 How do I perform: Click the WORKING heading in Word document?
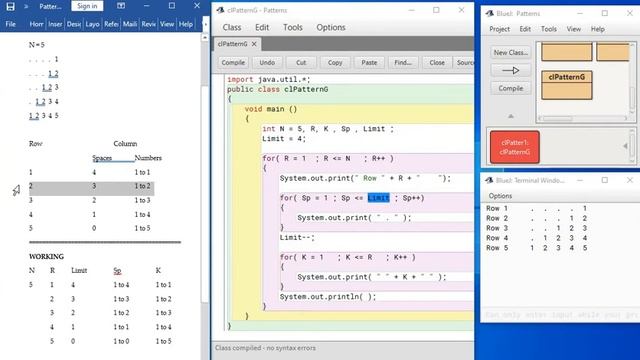tap(46, 256)
